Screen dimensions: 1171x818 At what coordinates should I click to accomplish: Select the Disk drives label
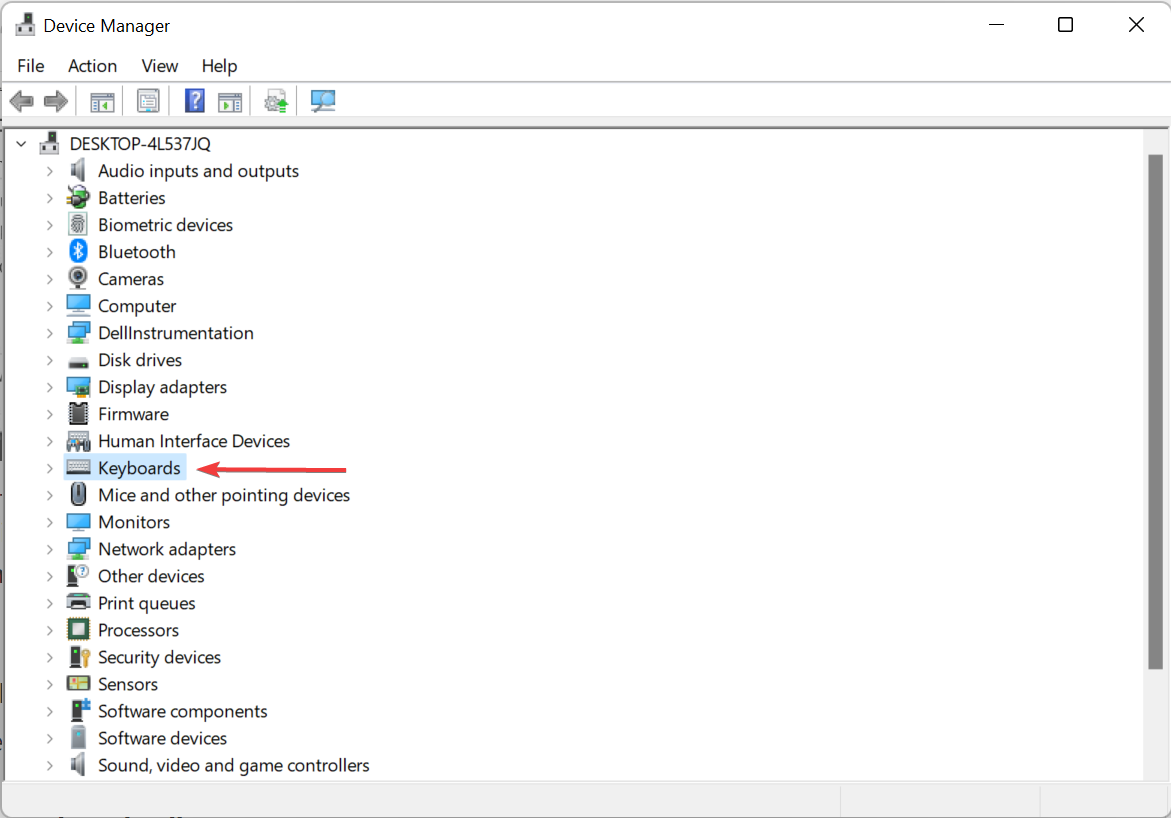pyautogui.click(x=140, y=360)
